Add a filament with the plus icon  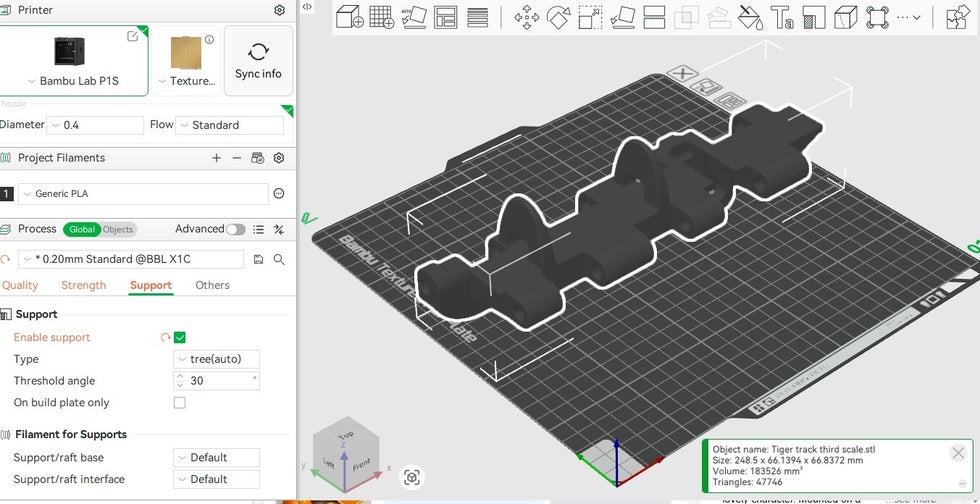(x=216, y=158)
